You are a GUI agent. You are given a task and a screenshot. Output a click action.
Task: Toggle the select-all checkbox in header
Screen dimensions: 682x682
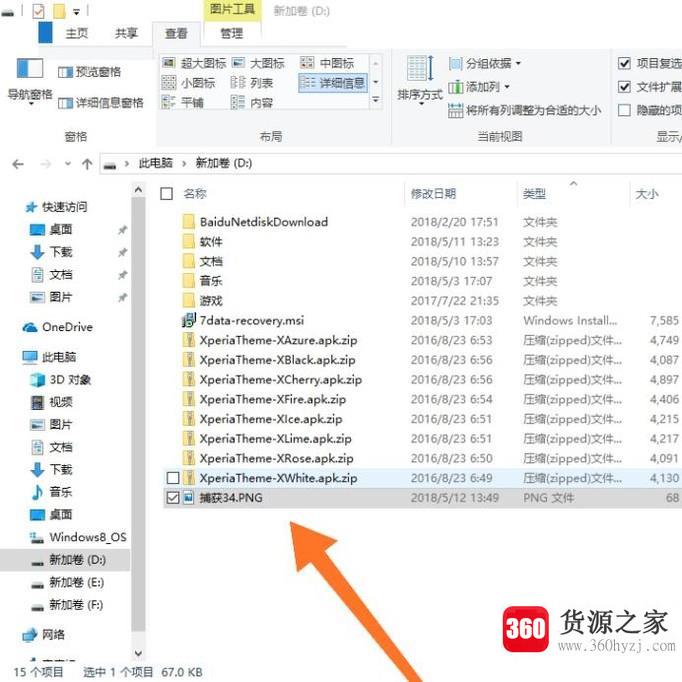point(167,194)
